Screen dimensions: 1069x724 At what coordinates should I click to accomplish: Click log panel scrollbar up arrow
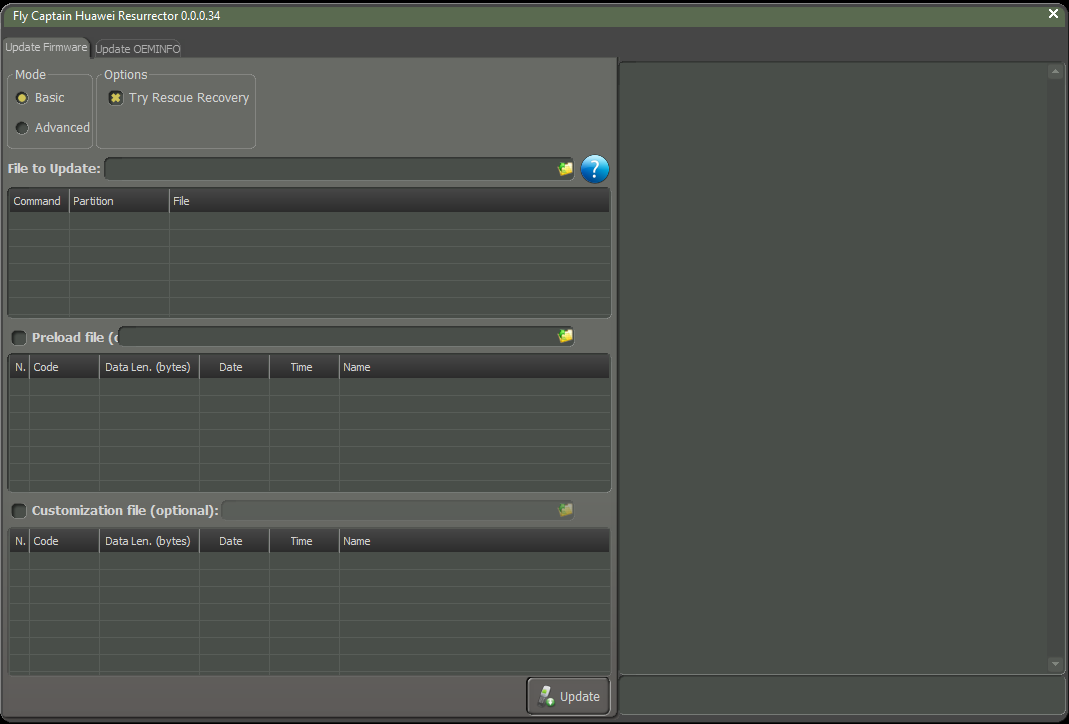tap(1055, 71)
